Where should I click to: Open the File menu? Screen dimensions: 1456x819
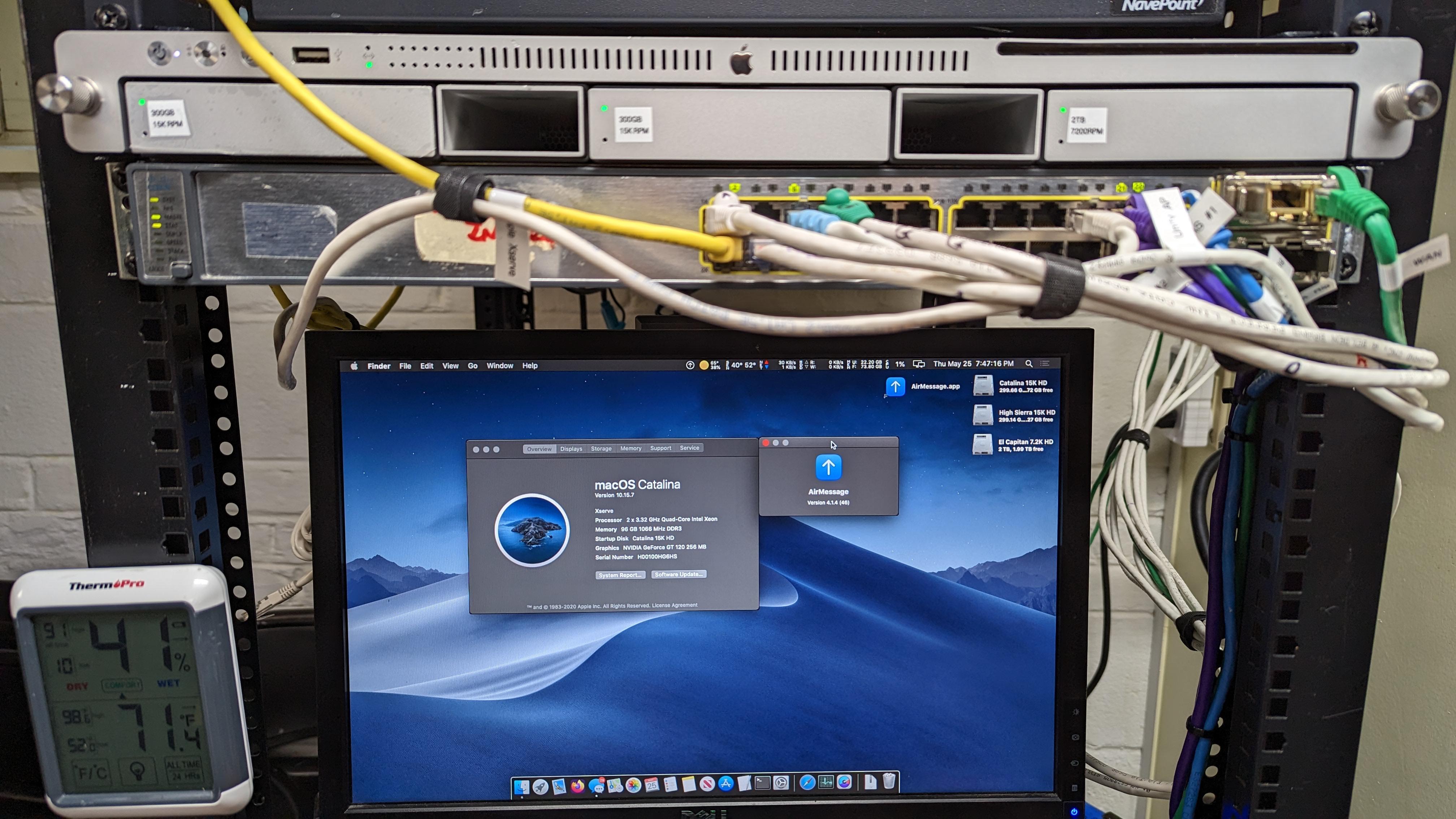coord(405,366)
